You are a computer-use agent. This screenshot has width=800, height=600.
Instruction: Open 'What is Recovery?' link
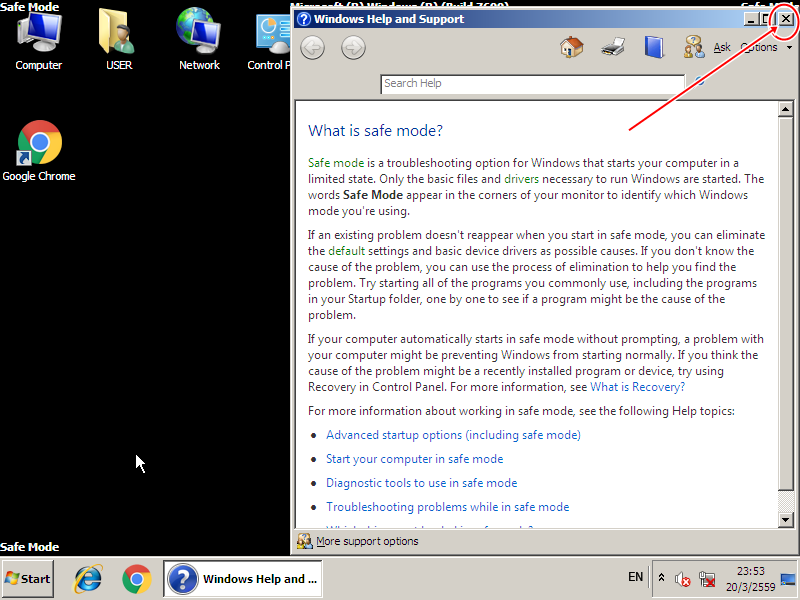[x=637, y=387]
